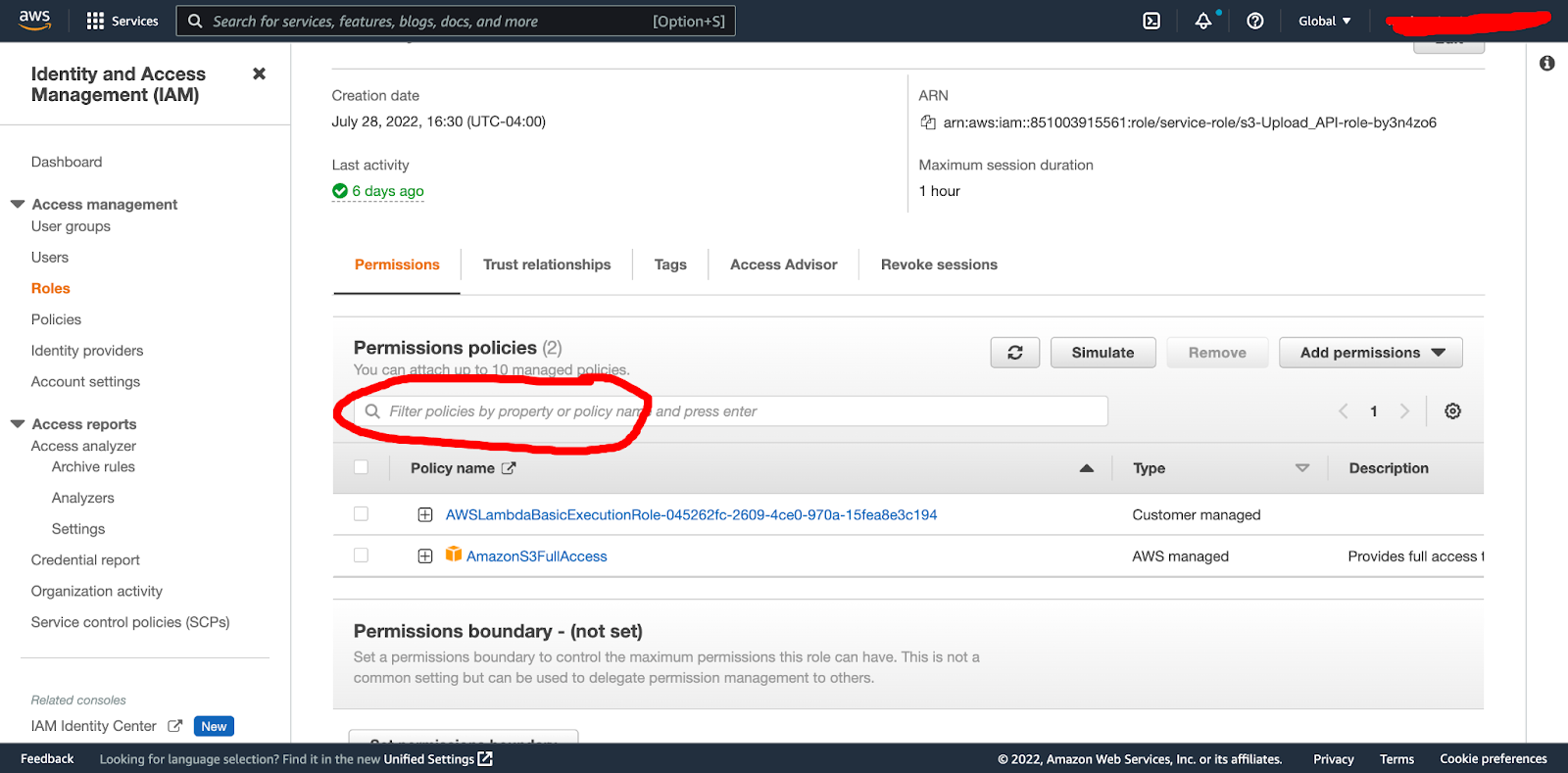Open Dashboard in the sidebar
This screenshot has height=773, width=1568.
point(67,162)
